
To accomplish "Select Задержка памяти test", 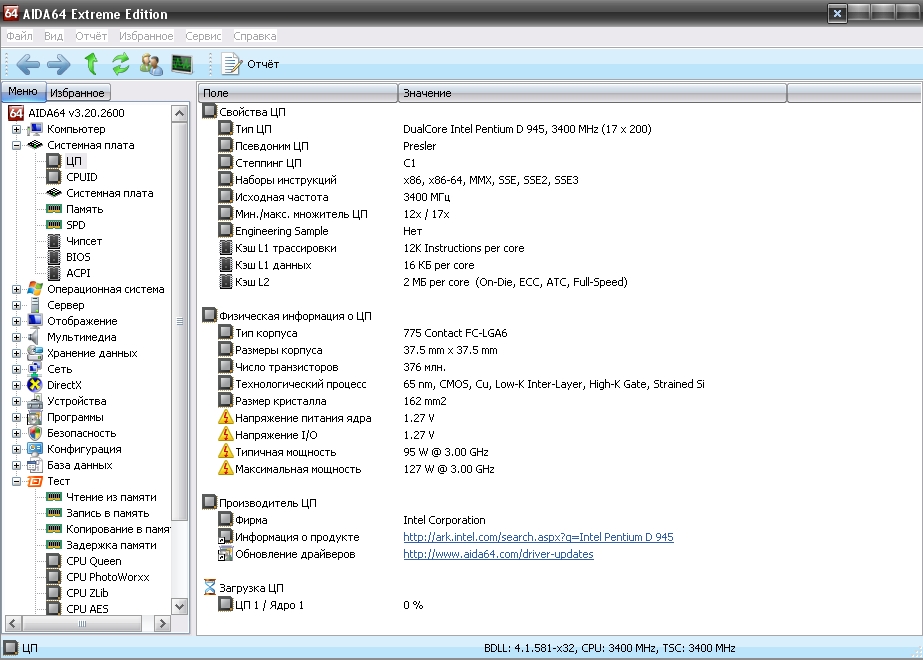I will coord(111,545).
